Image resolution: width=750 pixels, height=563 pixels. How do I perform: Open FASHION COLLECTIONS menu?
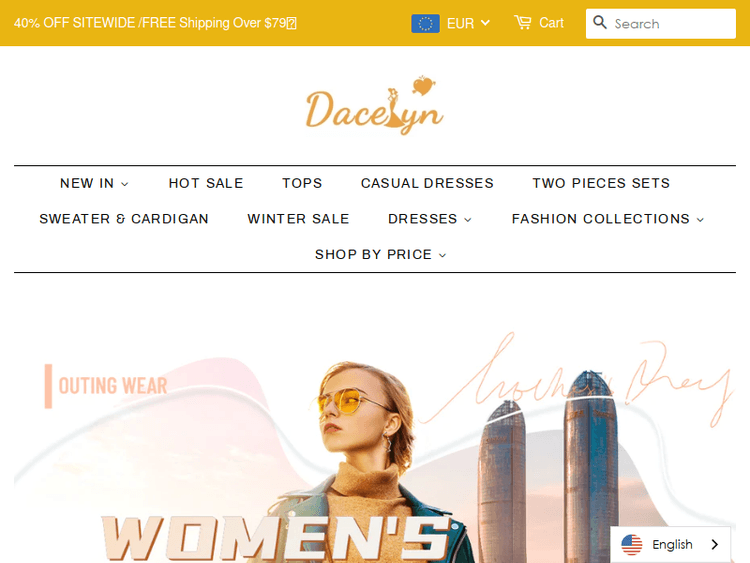pos(607,219)
